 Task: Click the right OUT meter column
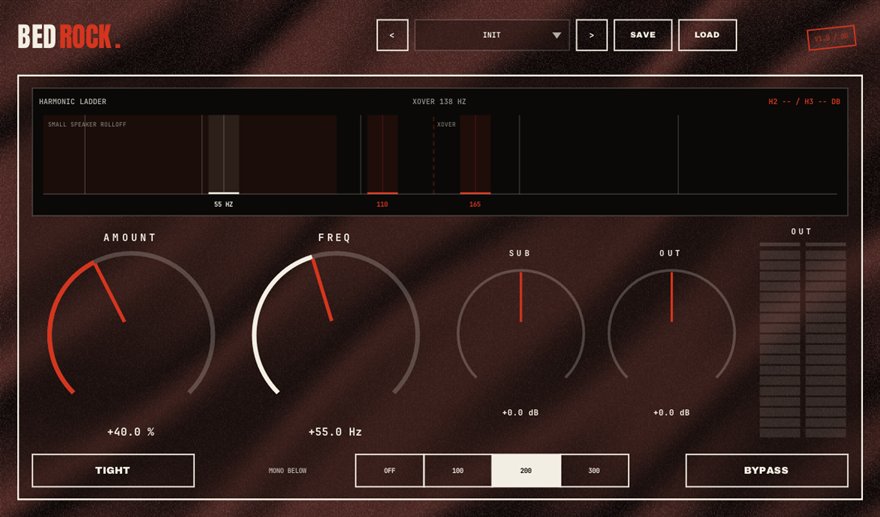coord(826,340)
